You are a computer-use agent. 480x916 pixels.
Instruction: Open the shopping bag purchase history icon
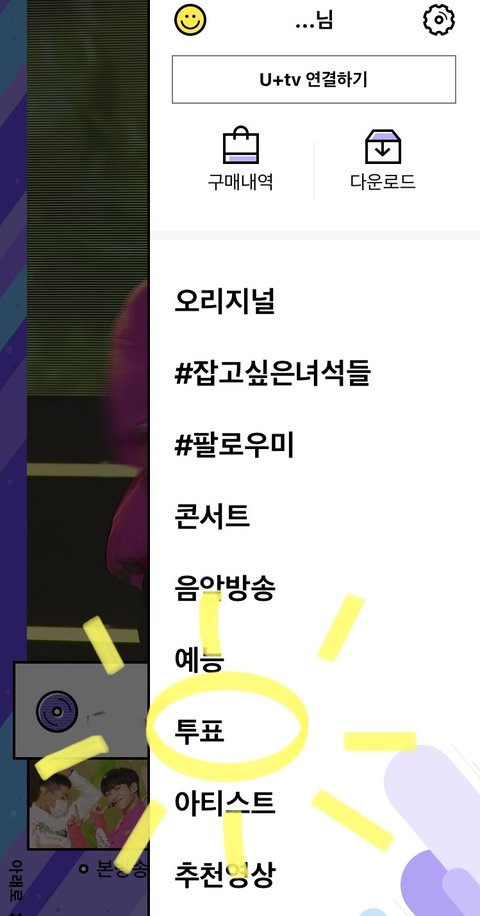241,147
